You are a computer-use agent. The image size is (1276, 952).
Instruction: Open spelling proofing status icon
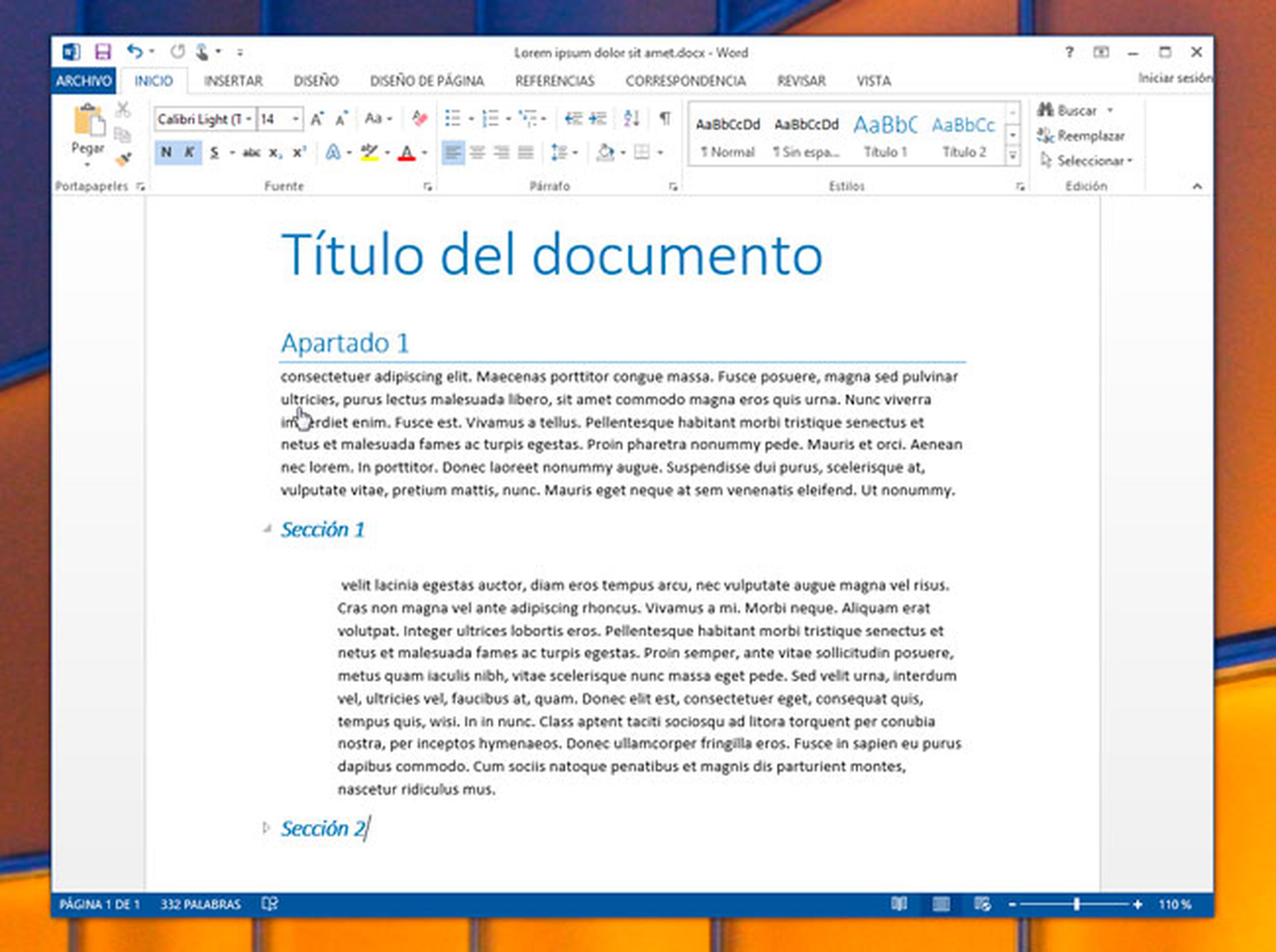click(270, 903)
